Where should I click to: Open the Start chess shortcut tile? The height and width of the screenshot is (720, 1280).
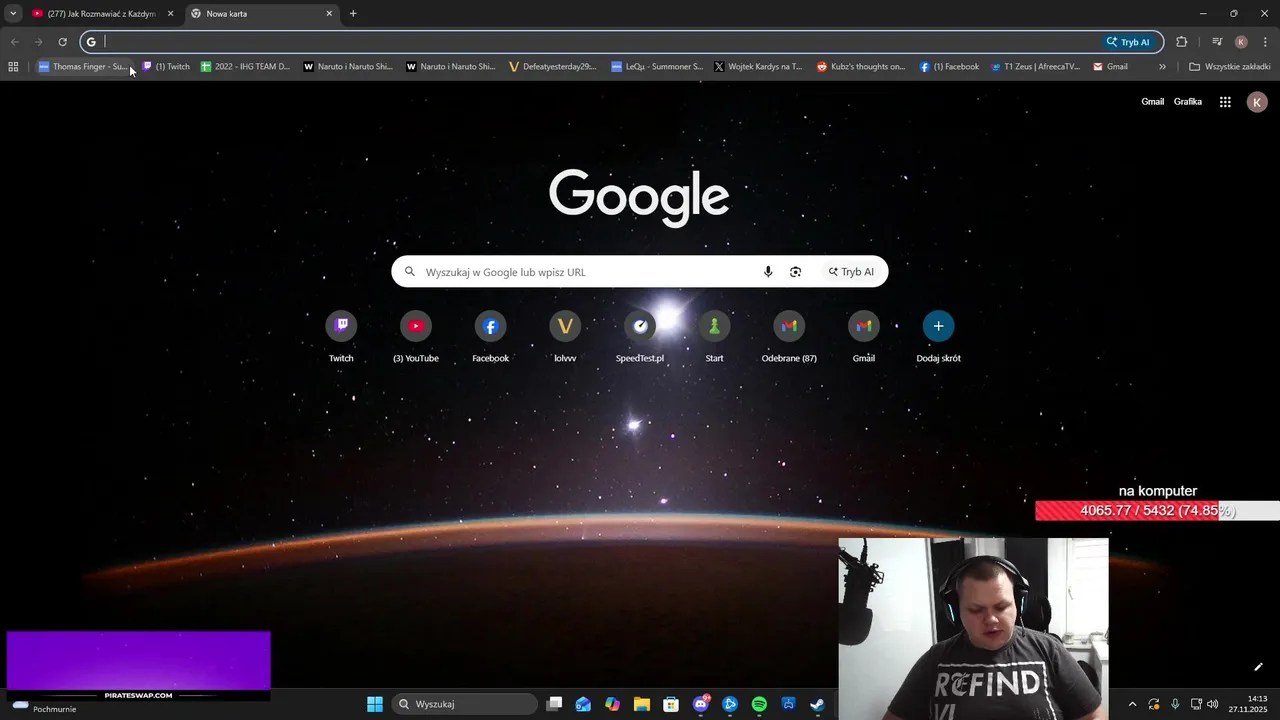(x=714, y=336)
